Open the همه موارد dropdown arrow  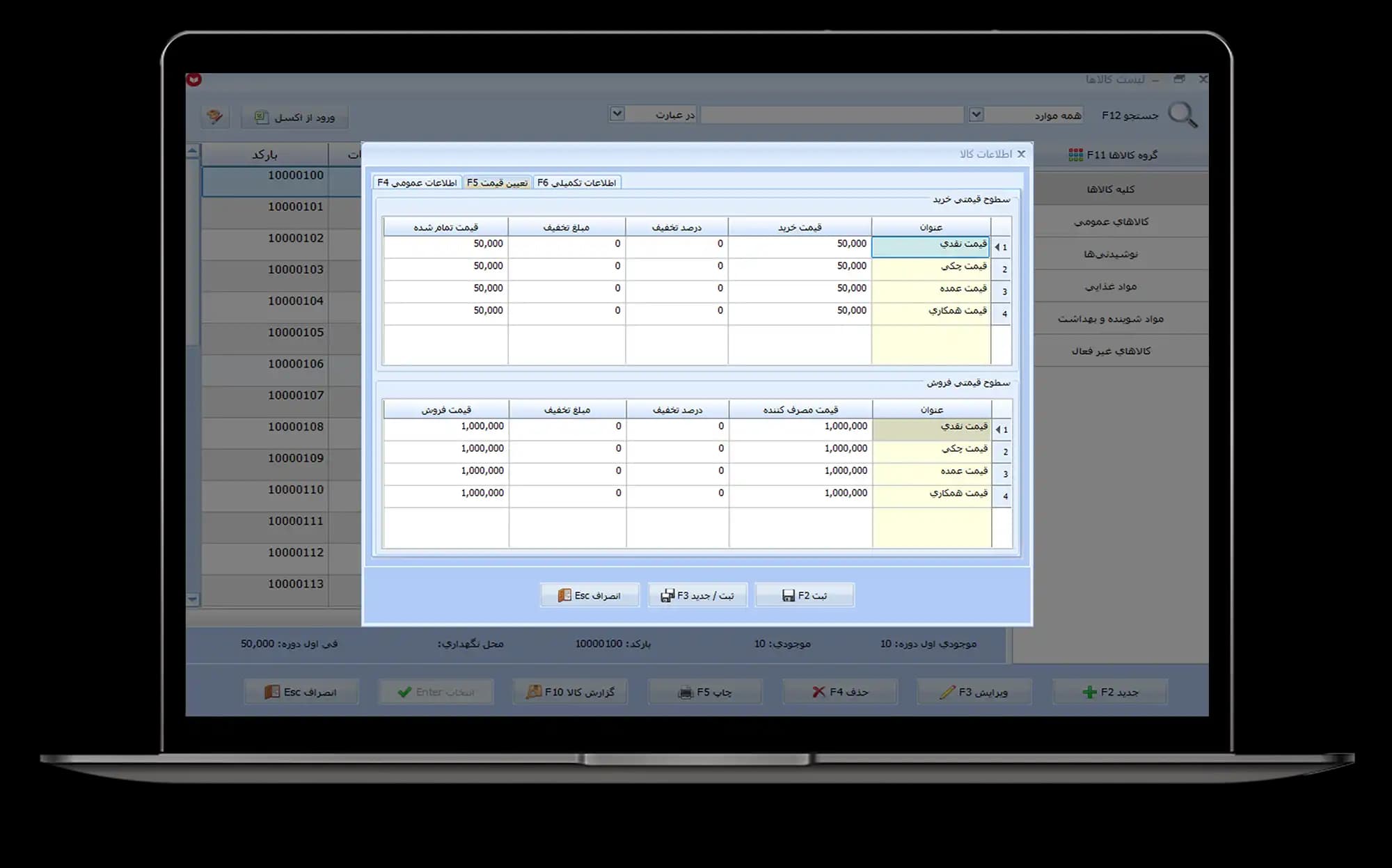[976, 114]
